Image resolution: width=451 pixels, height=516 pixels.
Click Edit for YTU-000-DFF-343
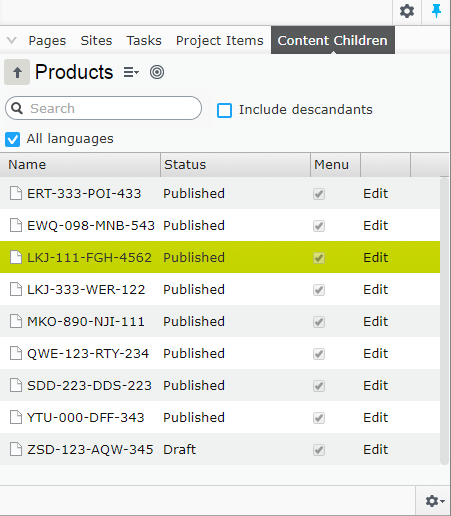point(375,417)
